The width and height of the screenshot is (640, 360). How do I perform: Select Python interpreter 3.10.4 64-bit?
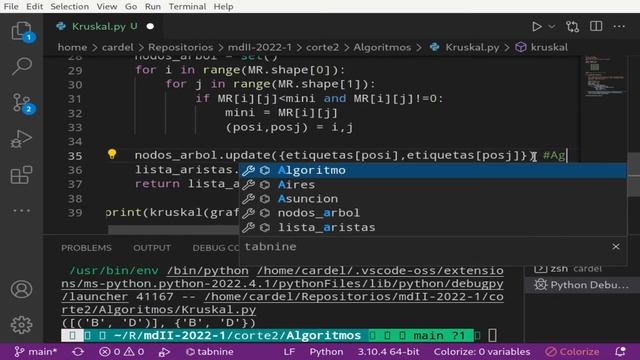tap(389, 351)
